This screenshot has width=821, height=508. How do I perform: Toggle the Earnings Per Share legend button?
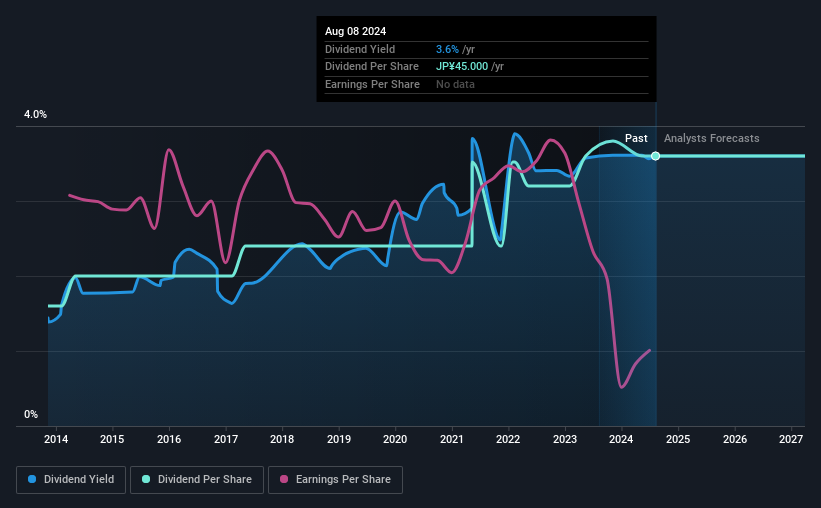(335, 480)
